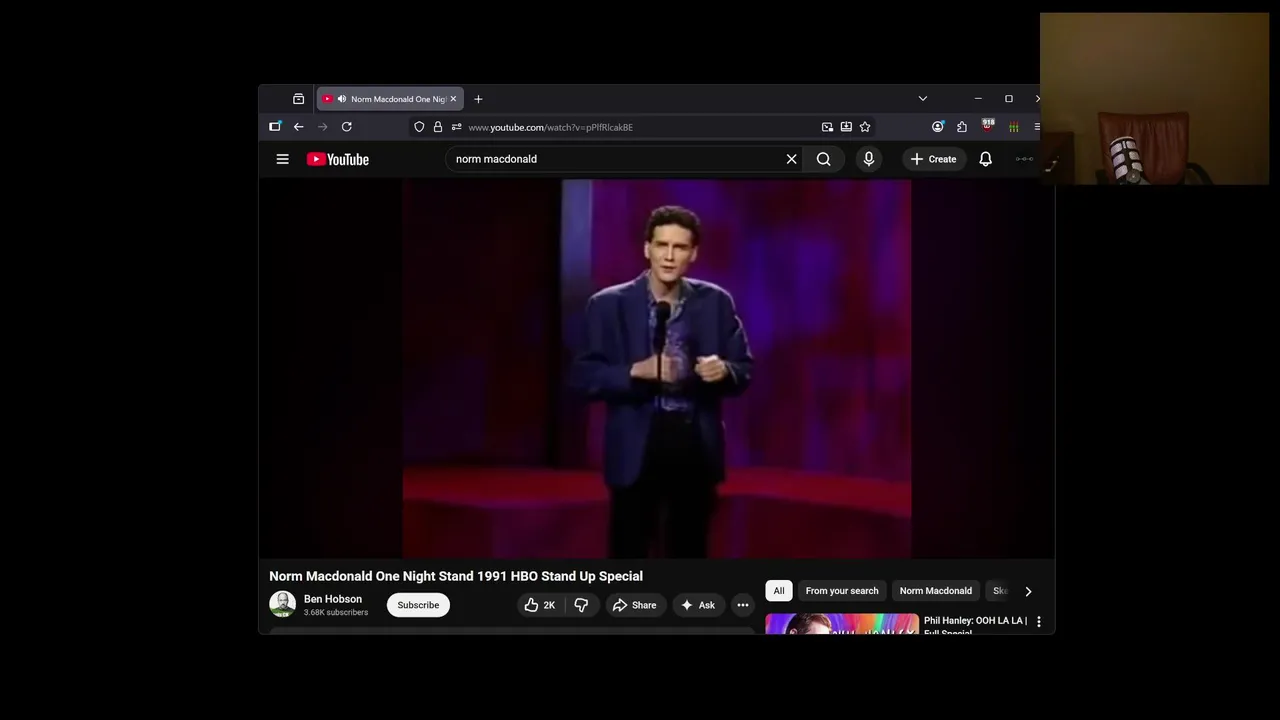Open a new browser tab
The image size is (1280, 720).
[478, 99]
